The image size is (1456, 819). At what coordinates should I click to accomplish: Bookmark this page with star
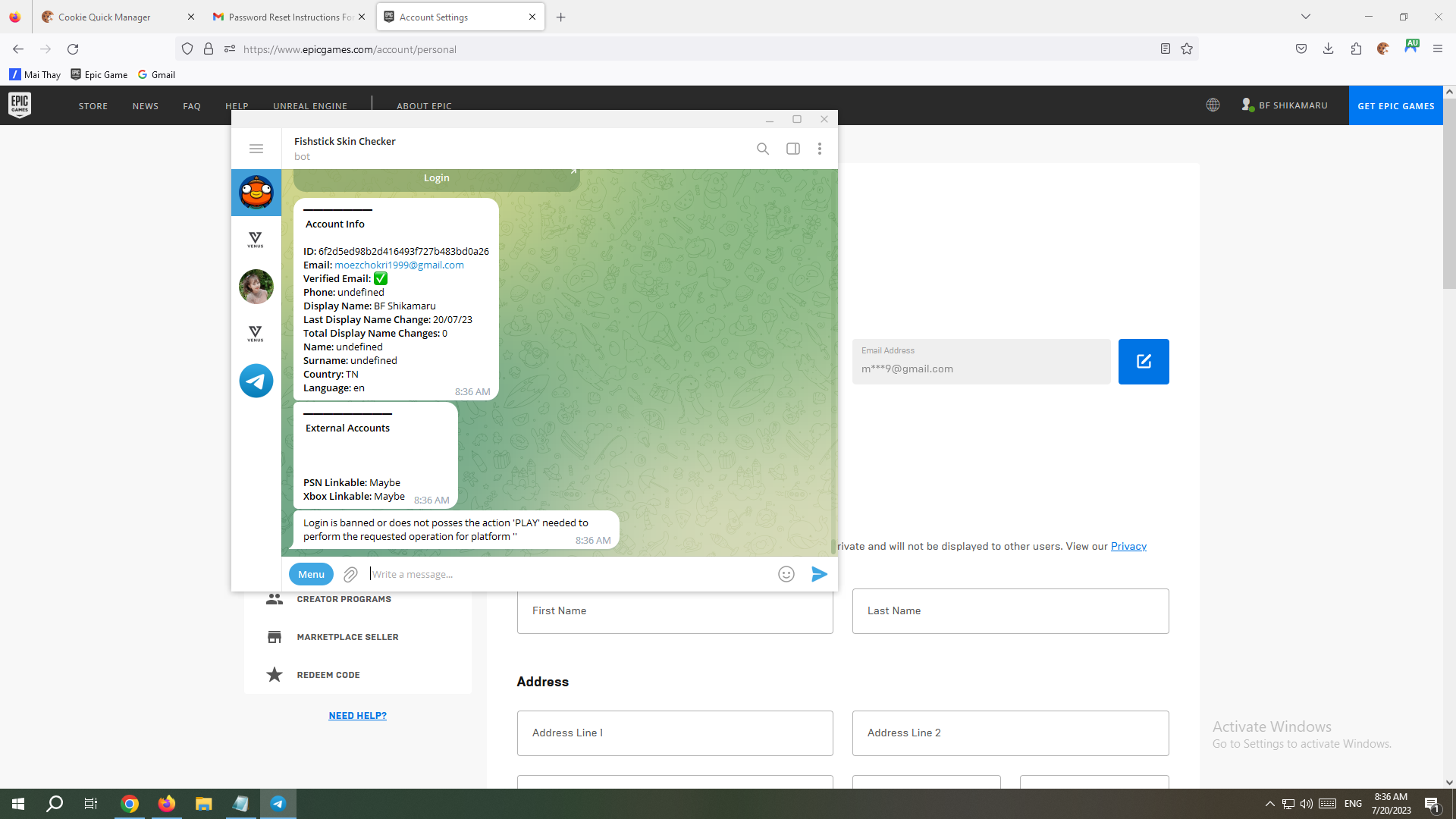1187,49
